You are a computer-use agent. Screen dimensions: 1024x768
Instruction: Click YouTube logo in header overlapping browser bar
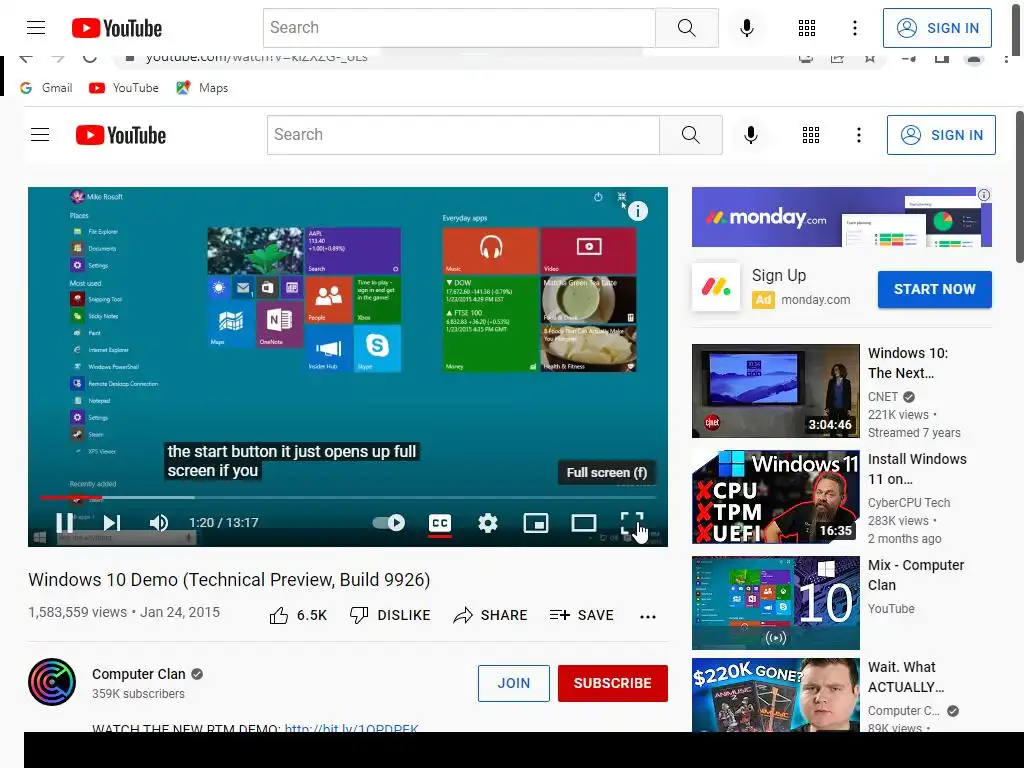coord(117,28)
